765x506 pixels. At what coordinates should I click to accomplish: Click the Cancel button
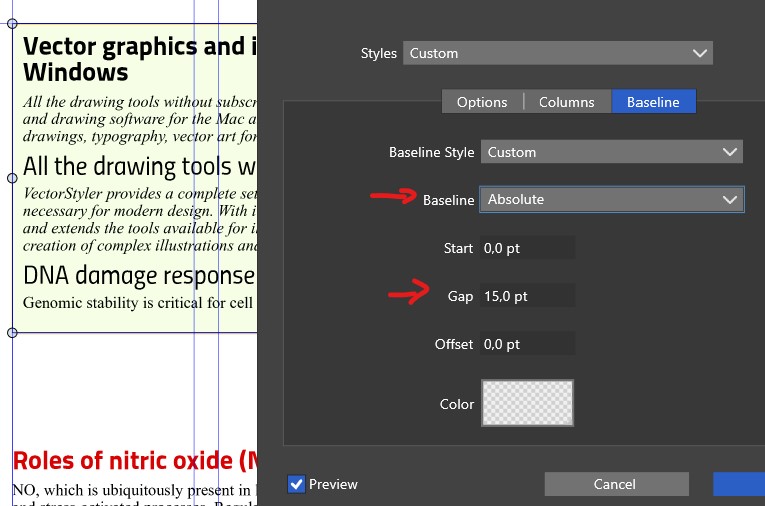[615, 484]
